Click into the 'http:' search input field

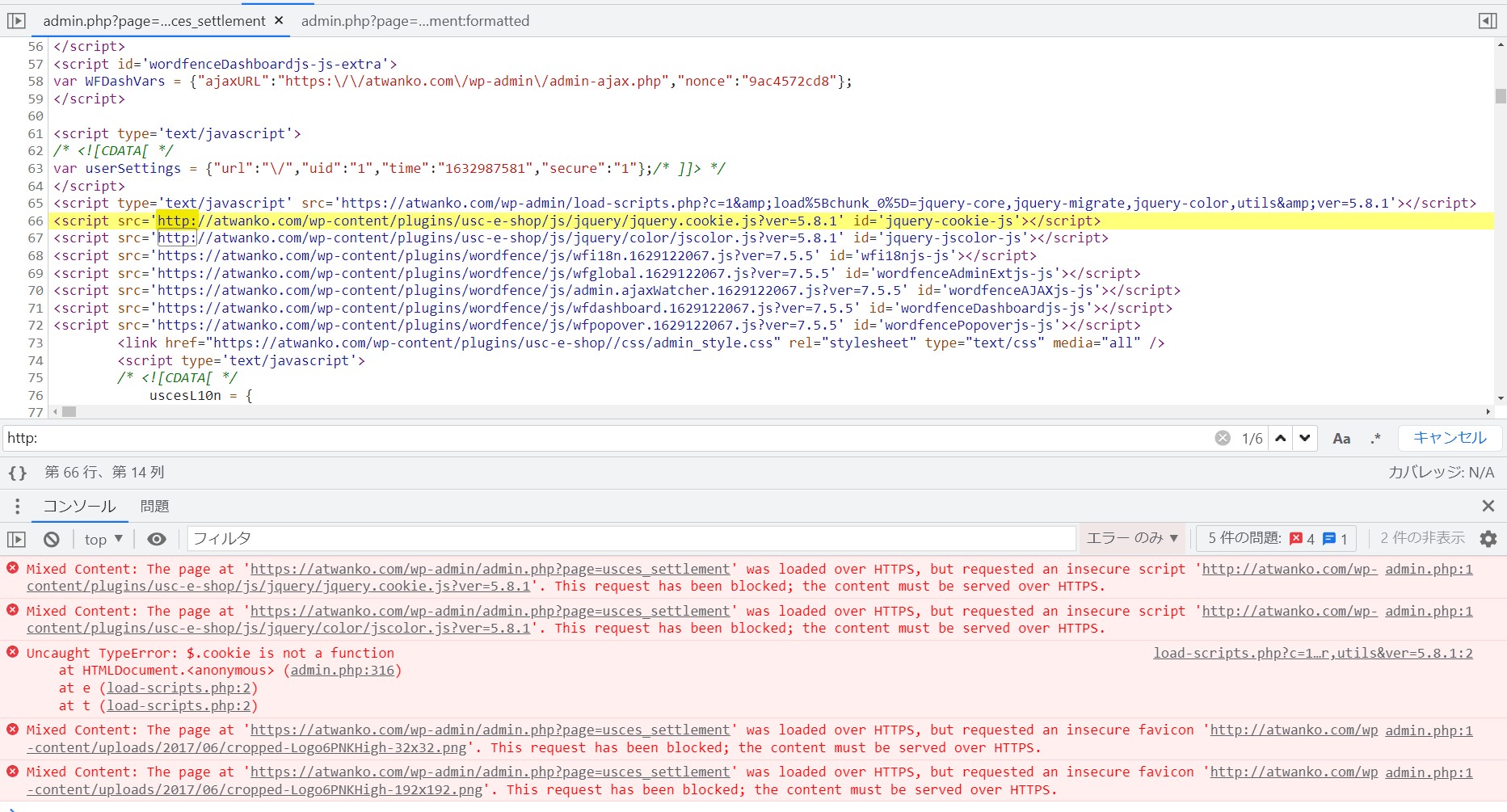pos(606,438)
